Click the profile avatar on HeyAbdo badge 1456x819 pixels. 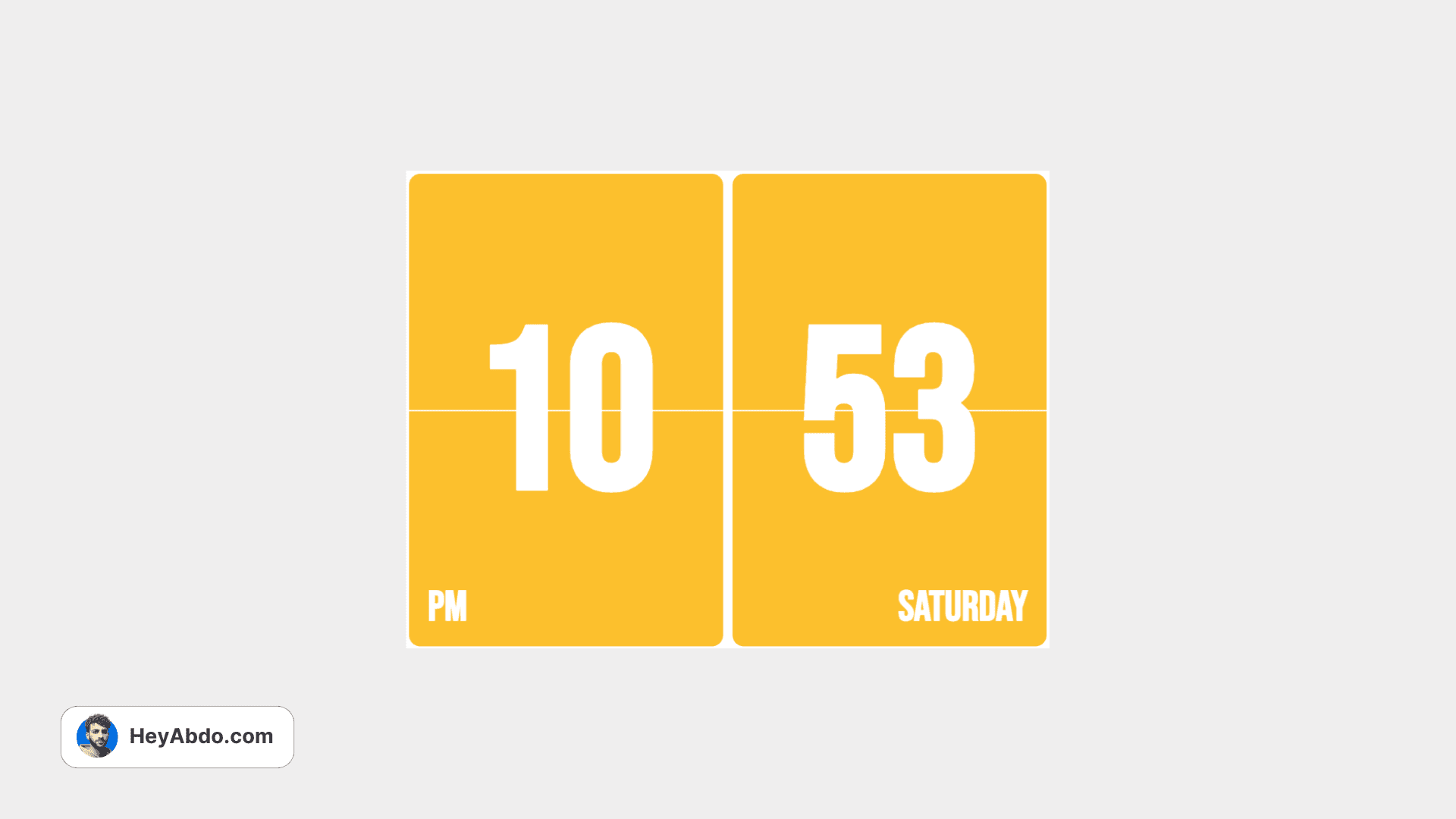(97, 737)
